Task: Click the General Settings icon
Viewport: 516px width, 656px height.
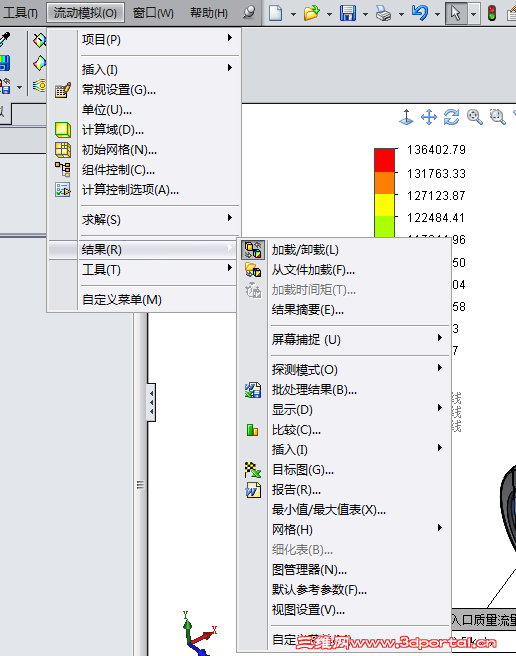Action: 63,90
